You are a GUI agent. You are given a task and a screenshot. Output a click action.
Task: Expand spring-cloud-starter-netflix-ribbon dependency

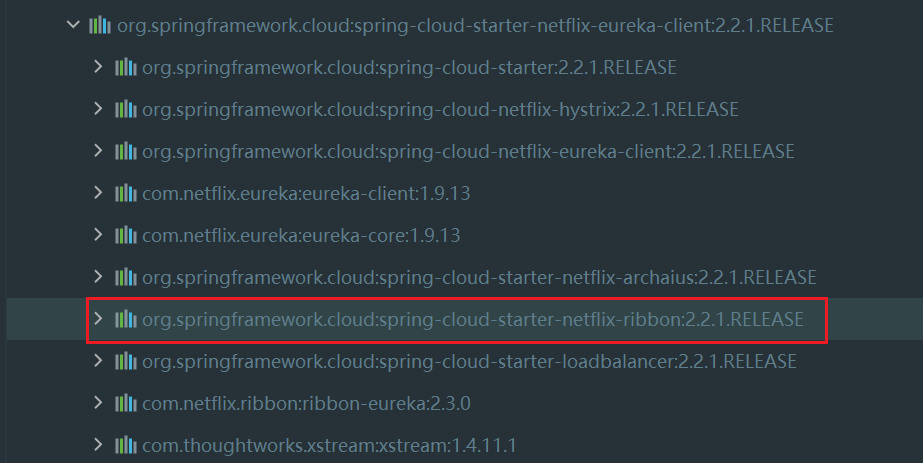97,319
